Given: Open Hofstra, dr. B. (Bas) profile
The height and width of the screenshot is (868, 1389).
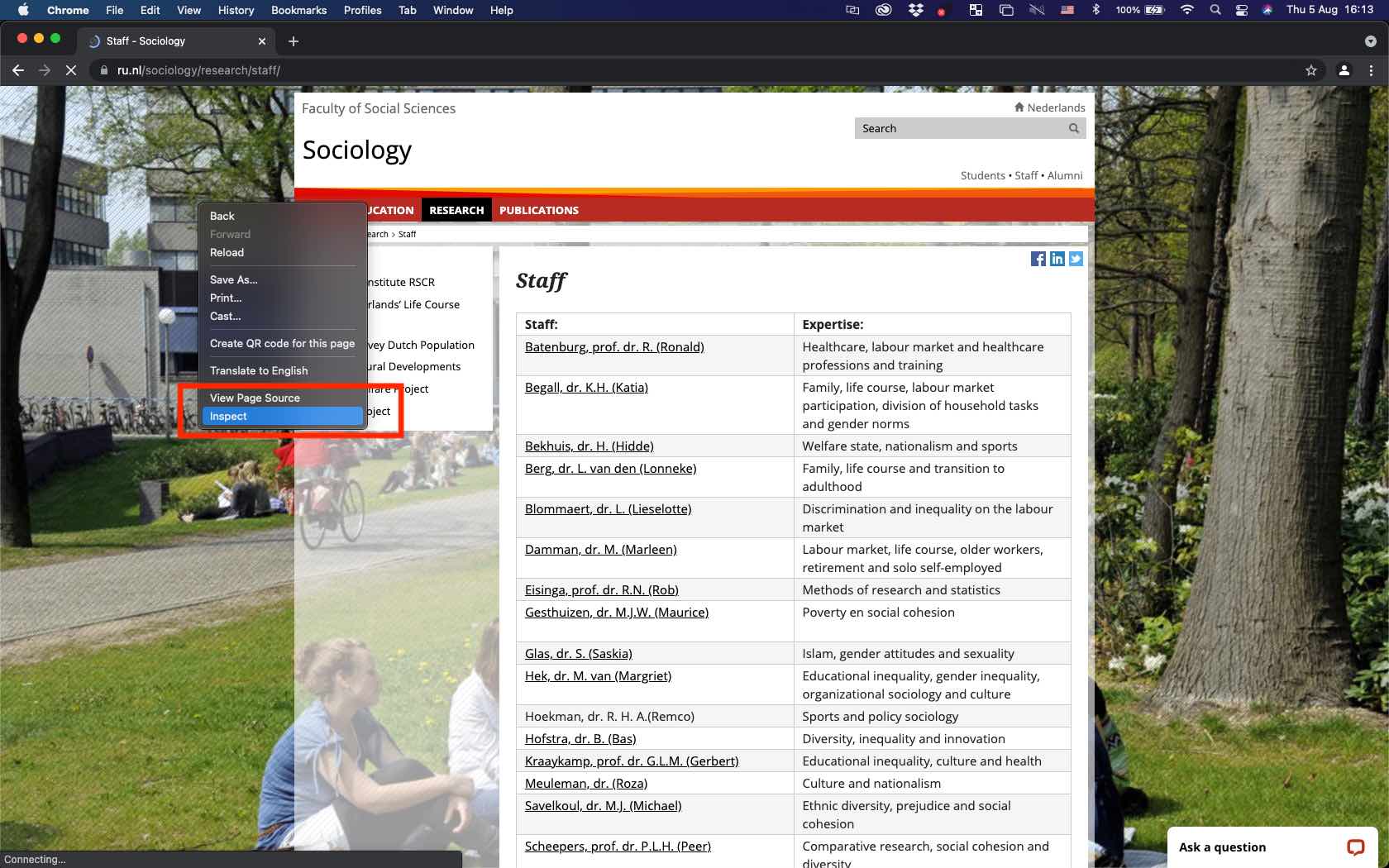Looking at the screenshot, I should coord(580,738).
